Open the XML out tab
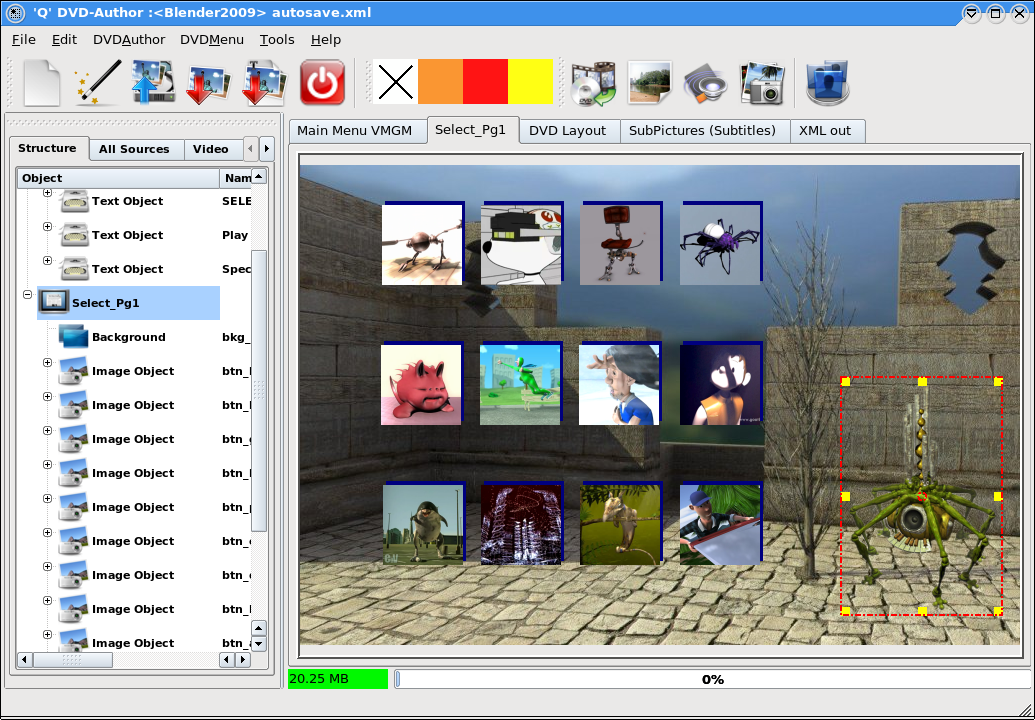1035x720 pixels. (824, 131)
